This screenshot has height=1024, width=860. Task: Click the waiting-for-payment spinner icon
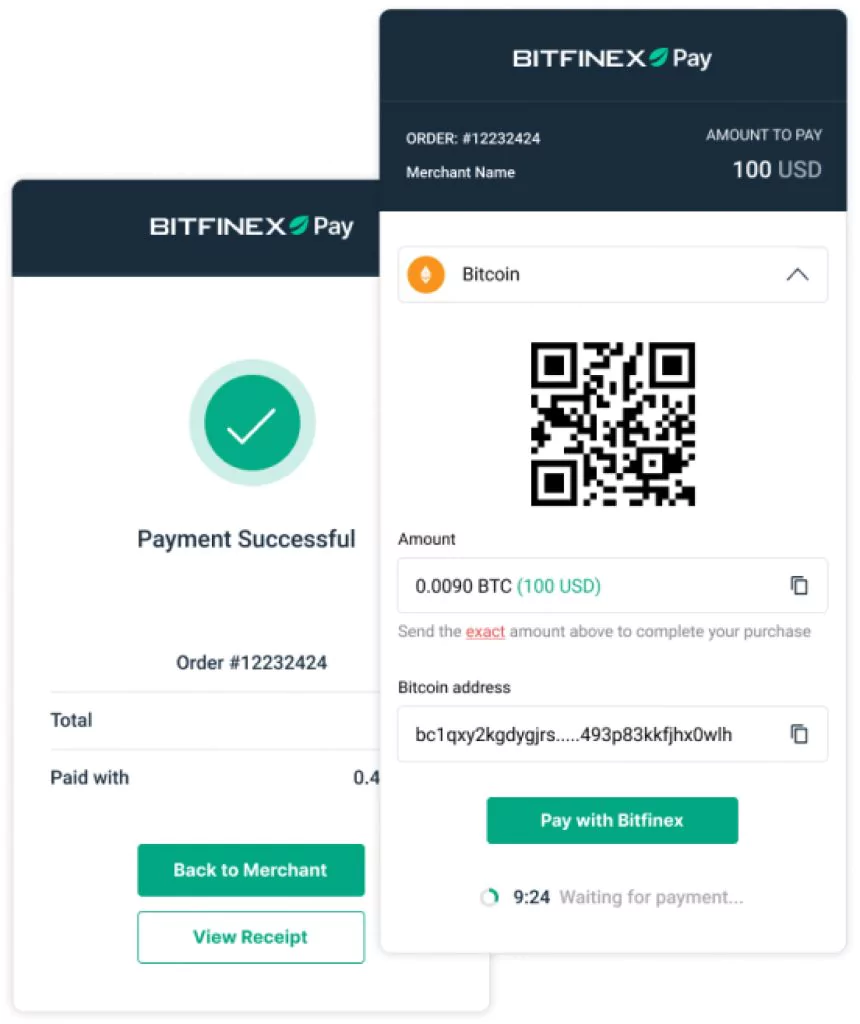489,897
